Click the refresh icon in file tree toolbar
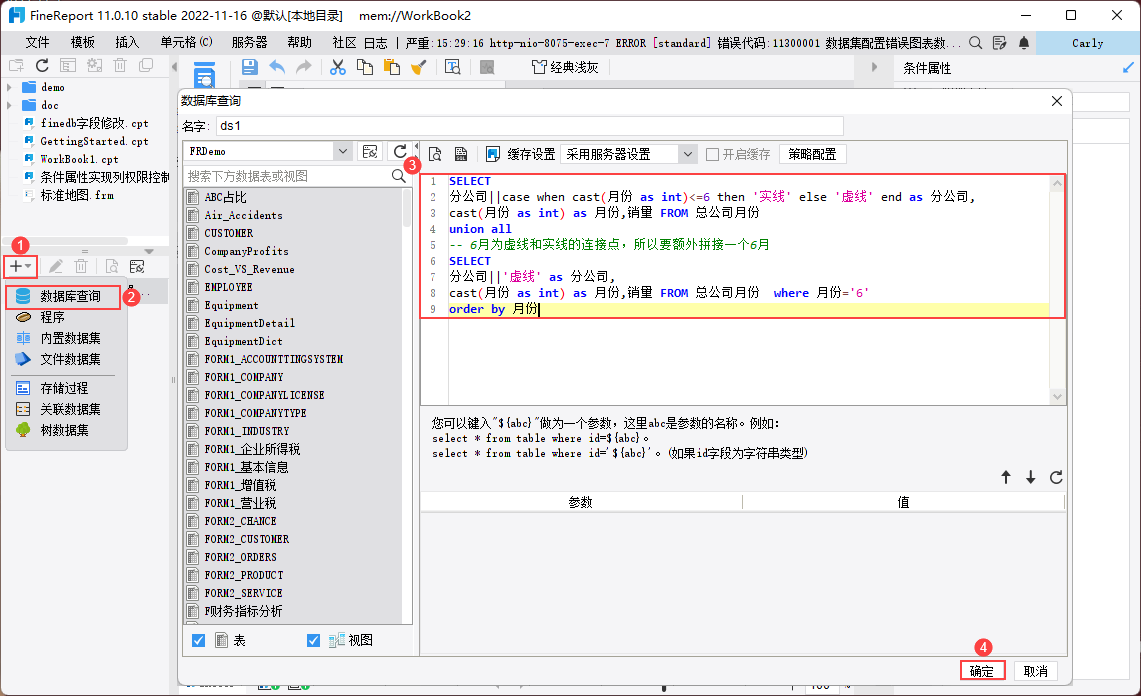The height and width of the screenshot is (696, 1141). (42, 66)
